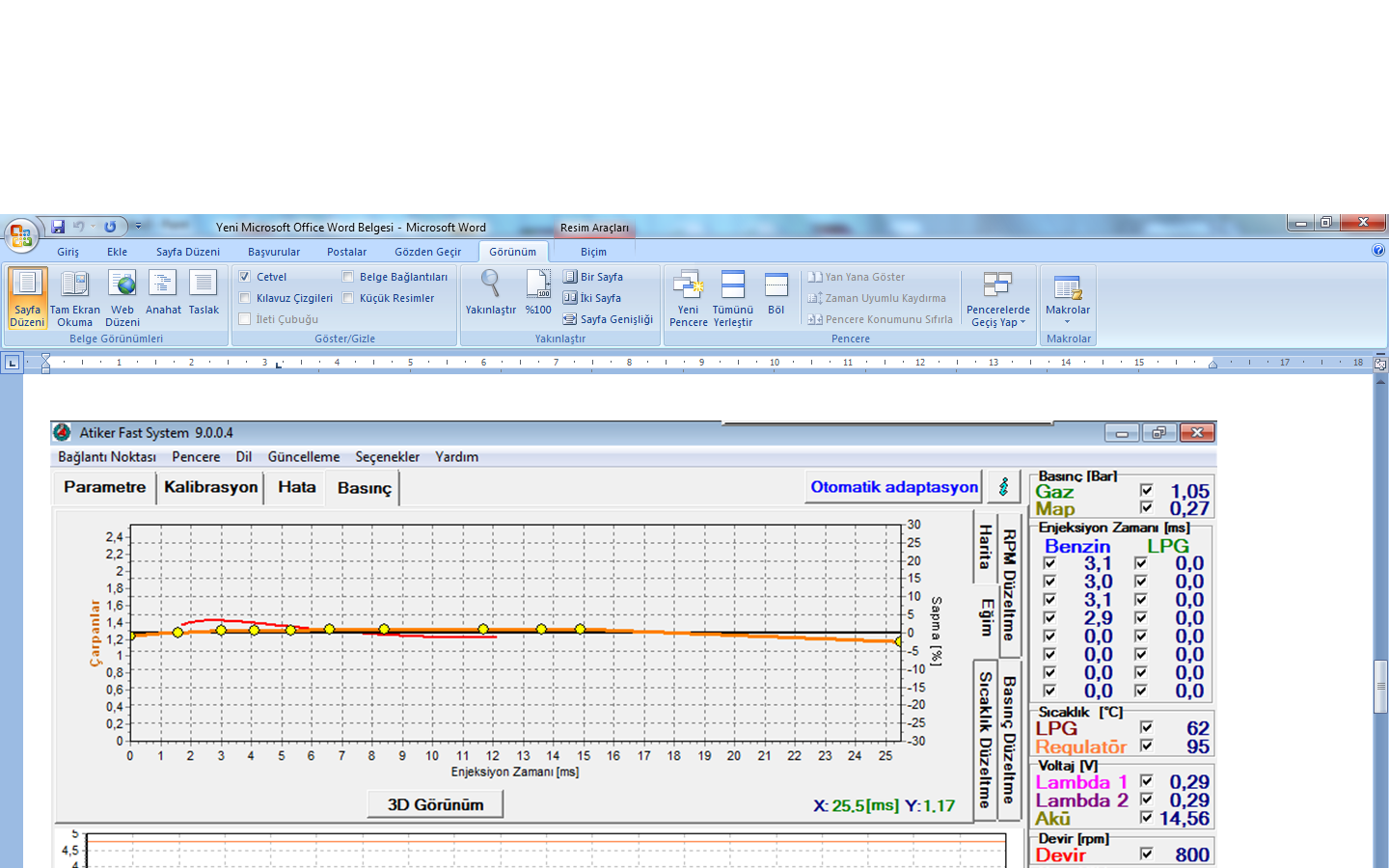Screen dimensions: 1389x868
Task: Open the Yardım menu in Atiker
Action: tap(456, 457)
